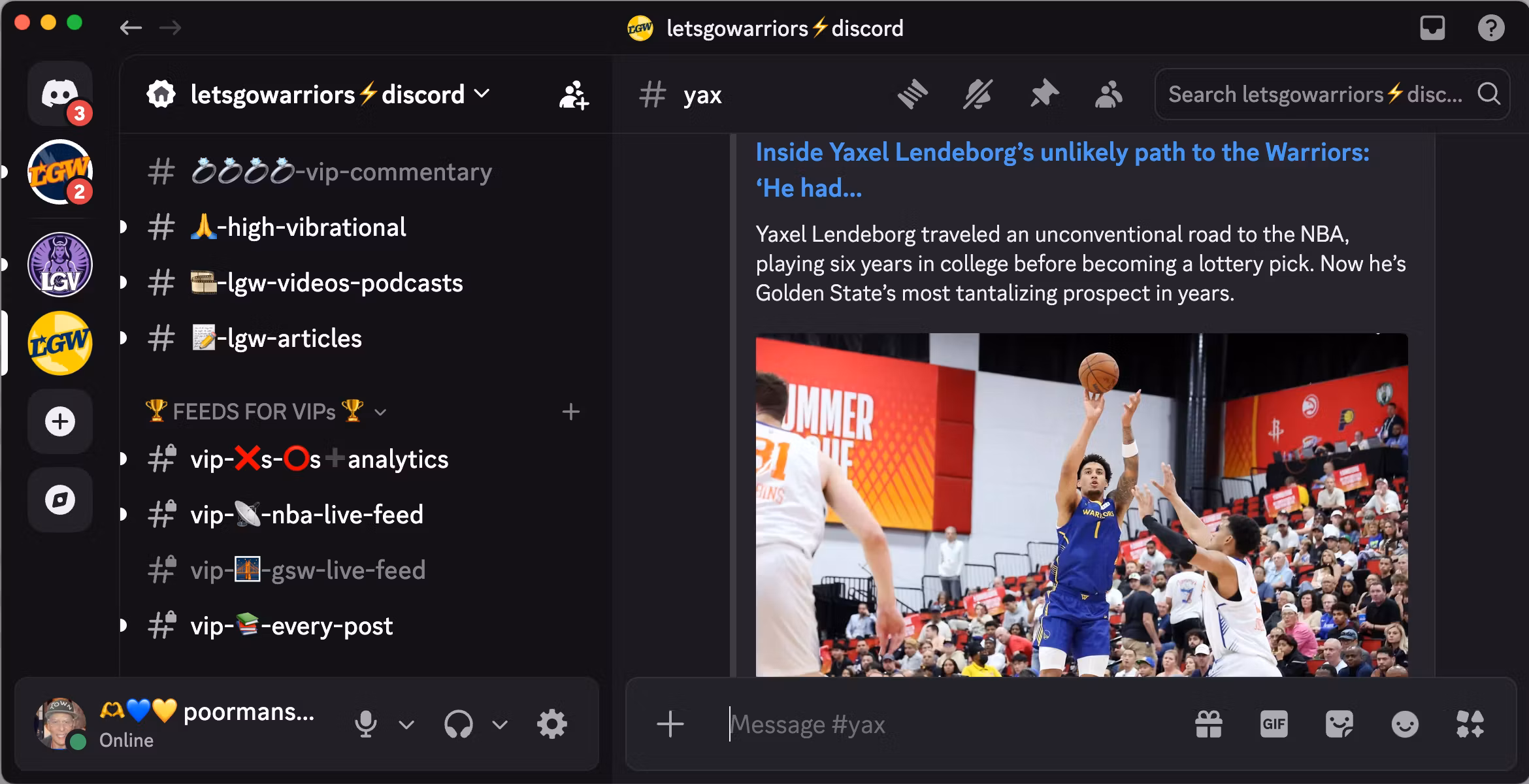1529x784 pixels.
Task: Collapse the FEEDS FOR VIPs category
Action: click(x=266, y=412)
